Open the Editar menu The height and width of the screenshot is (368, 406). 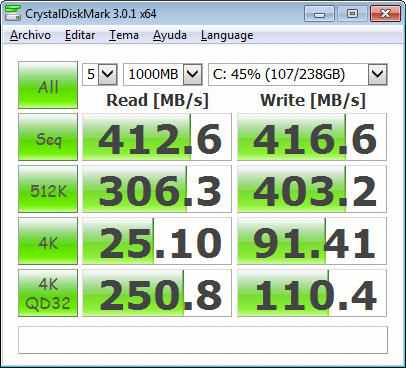tap(80, 35)
